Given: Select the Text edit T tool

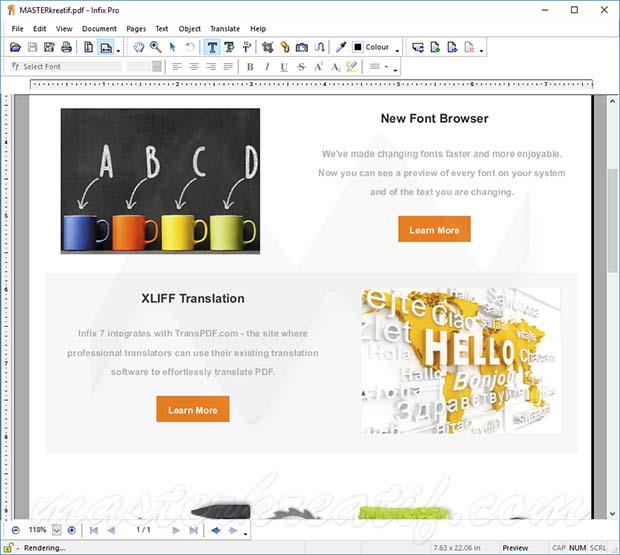Looking at the screenshot, I should tap(212, 47).
